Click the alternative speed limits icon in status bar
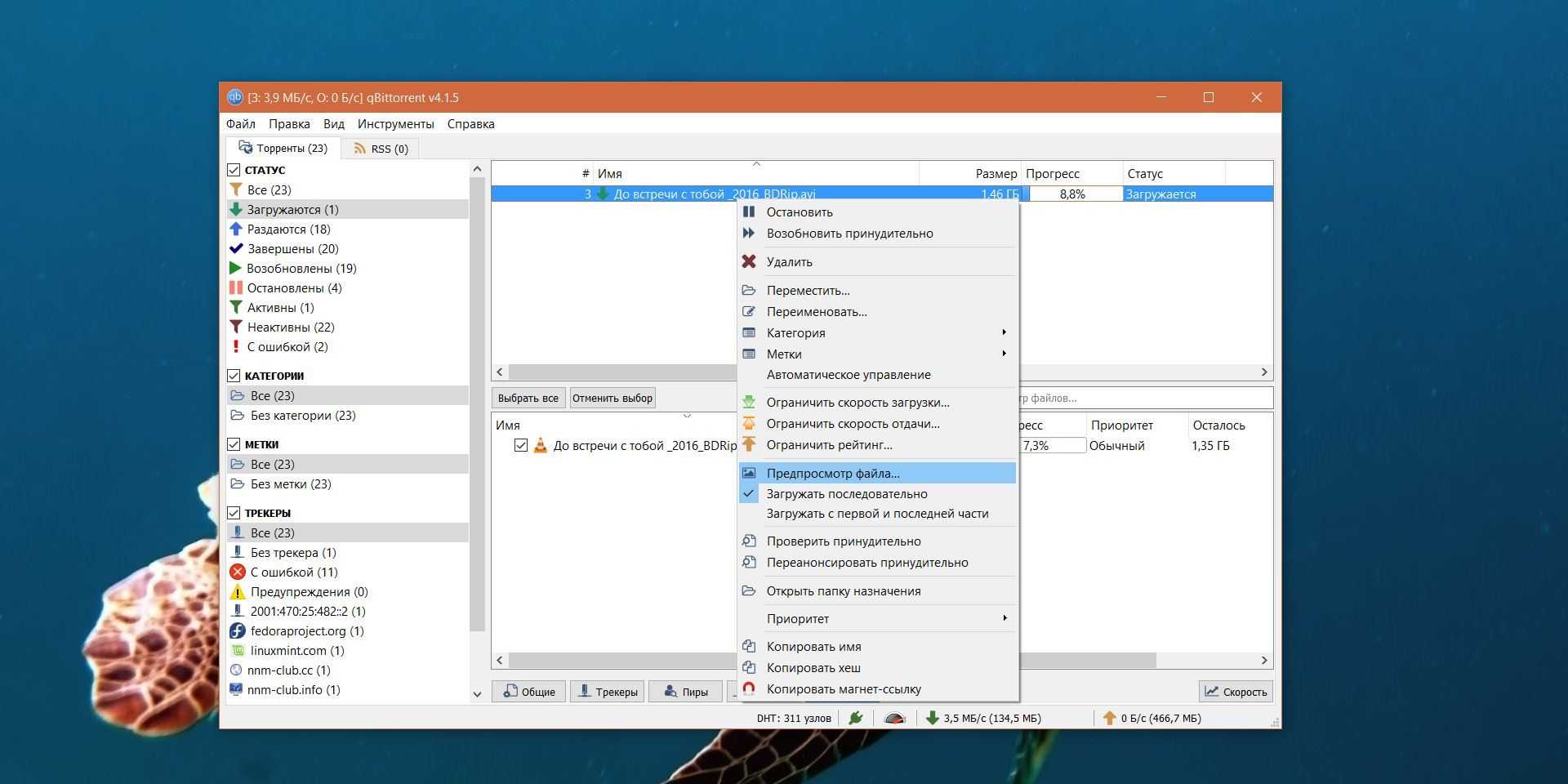 (895, 719)
